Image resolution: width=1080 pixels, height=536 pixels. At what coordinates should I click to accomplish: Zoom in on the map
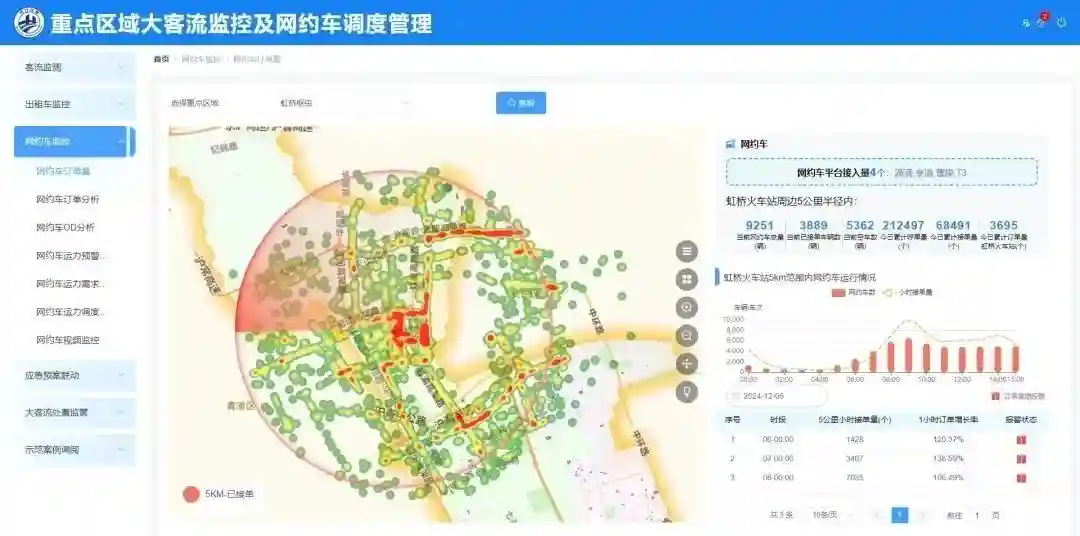coord(687,307)
